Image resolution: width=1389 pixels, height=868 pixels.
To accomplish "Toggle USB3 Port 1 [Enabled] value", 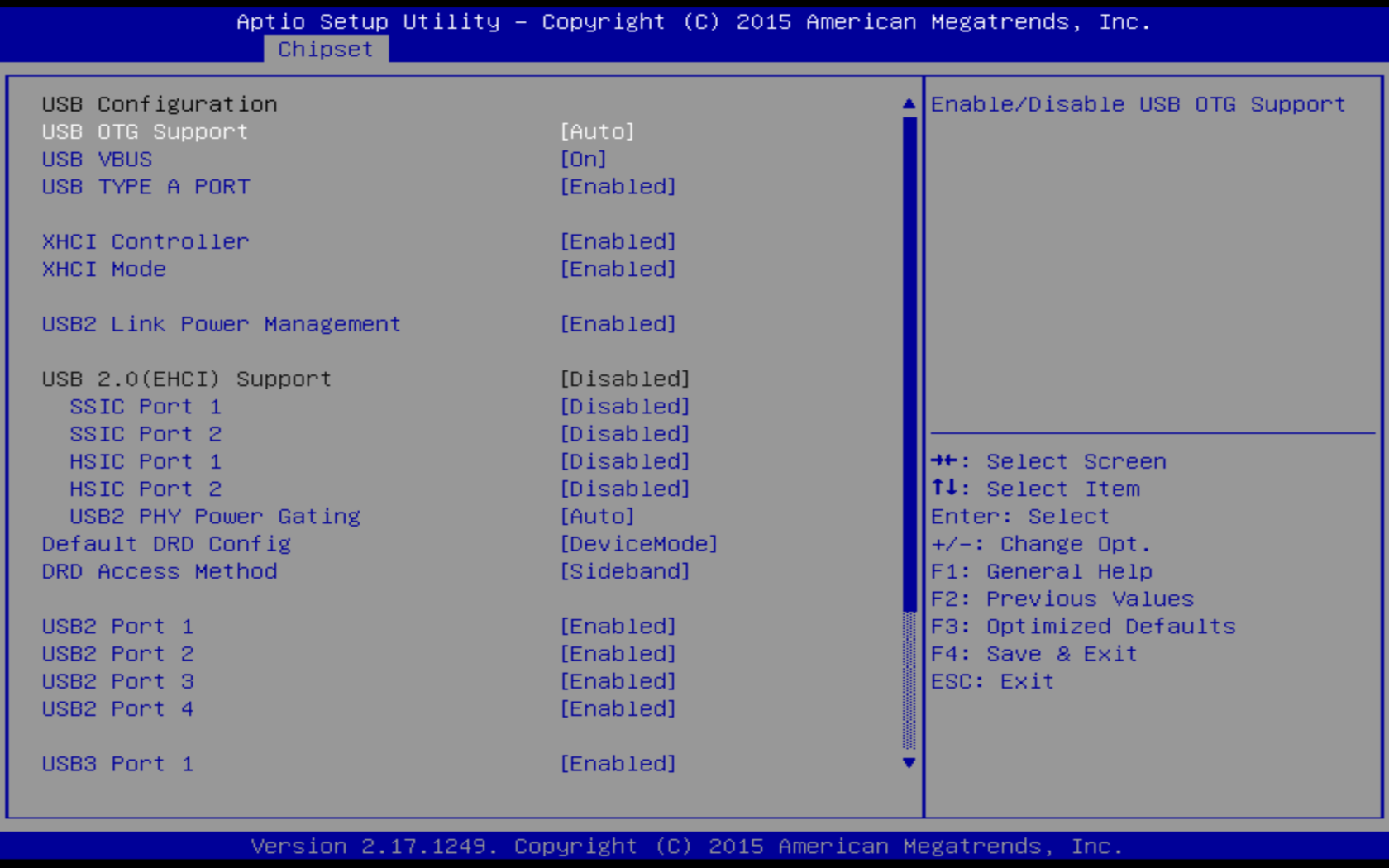I will [x=618, y=764].
